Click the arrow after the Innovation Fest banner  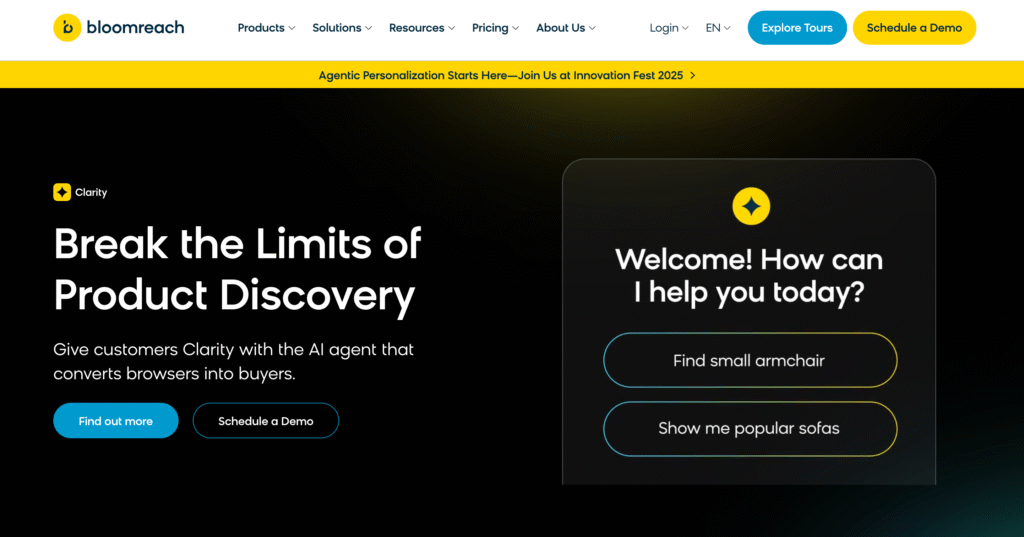coord(693,76)
